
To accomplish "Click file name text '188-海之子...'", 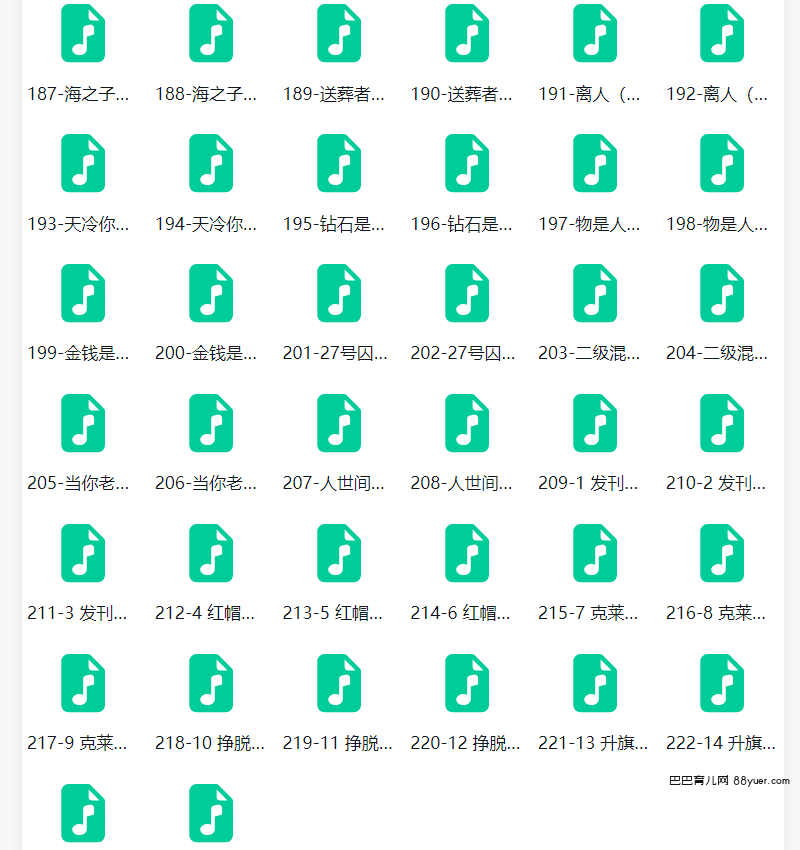I will click(206, 94).
